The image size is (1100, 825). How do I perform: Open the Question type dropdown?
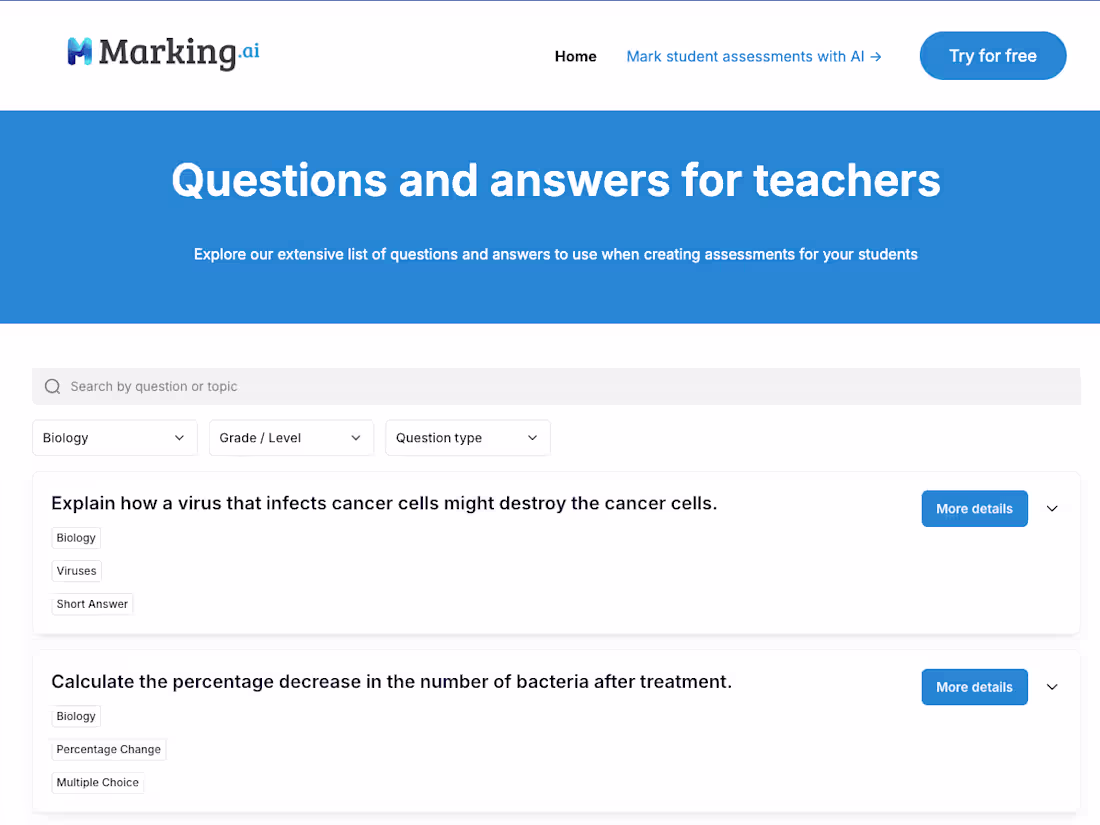pos(467,437)
